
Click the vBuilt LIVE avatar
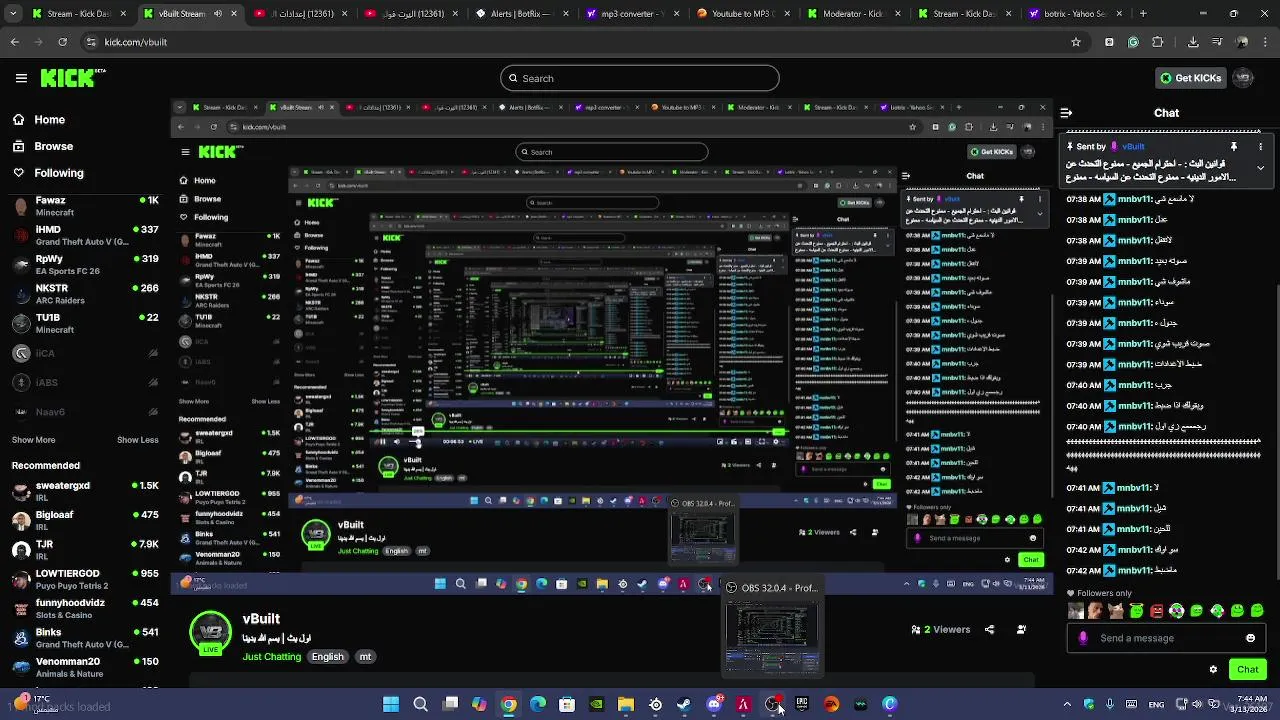tap(210, 633)
